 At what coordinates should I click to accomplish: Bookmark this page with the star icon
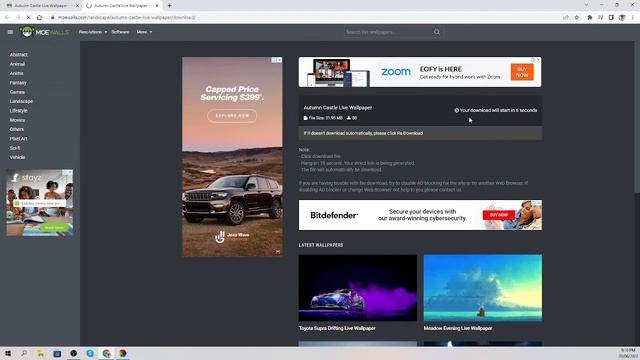577,18
